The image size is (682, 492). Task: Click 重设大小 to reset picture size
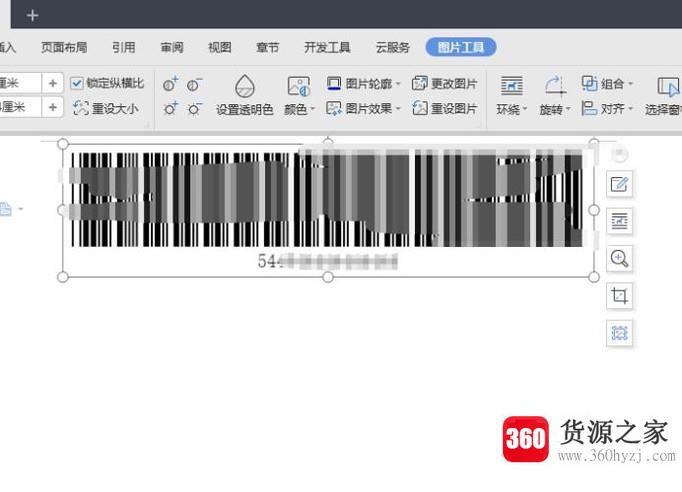(x=106, y=108)
